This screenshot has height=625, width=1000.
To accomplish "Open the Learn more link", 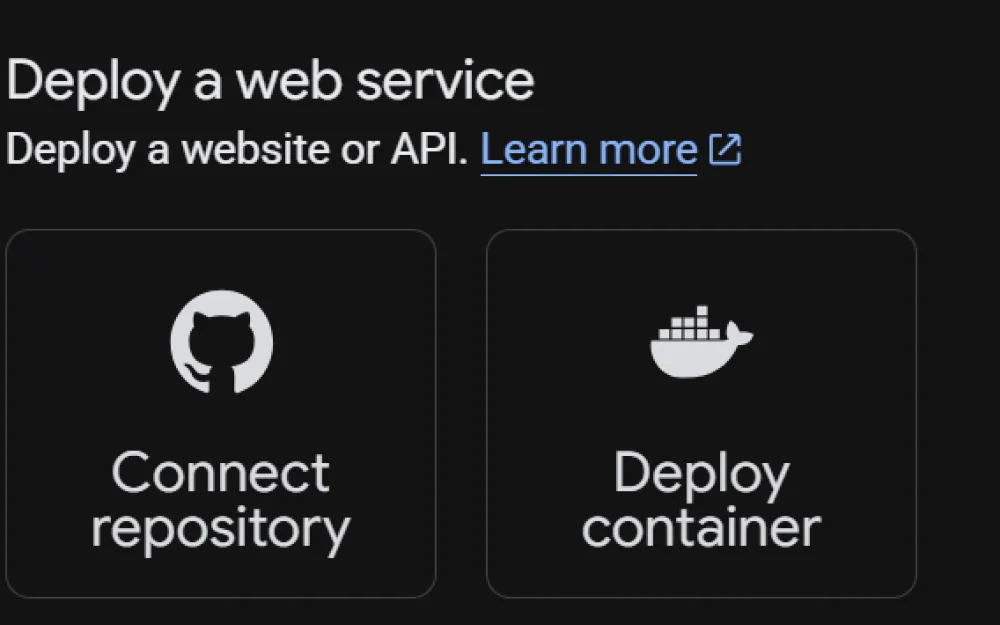I will [589, 150].
